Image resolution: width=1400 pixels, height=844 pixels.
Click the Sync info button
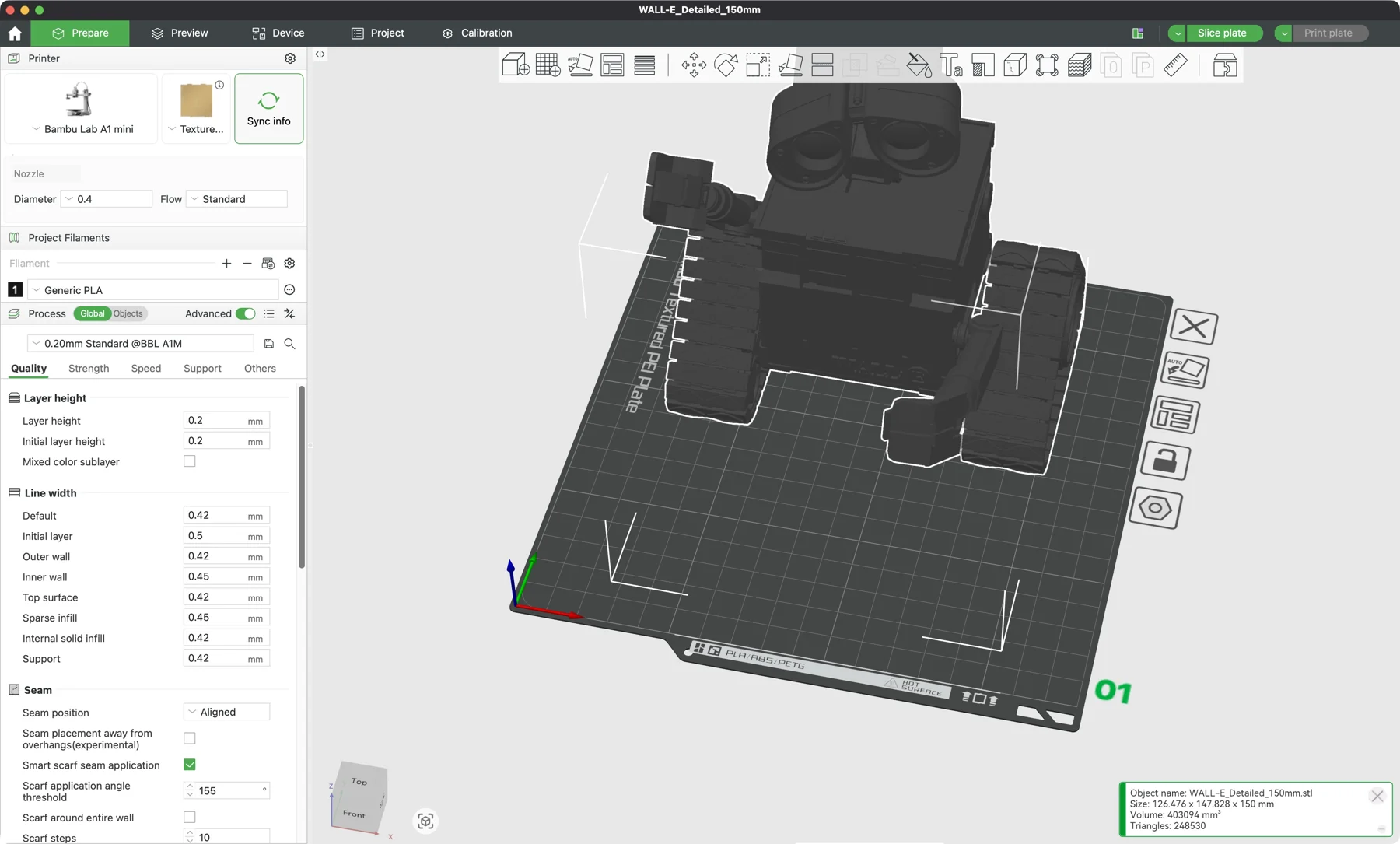[269, 109]
